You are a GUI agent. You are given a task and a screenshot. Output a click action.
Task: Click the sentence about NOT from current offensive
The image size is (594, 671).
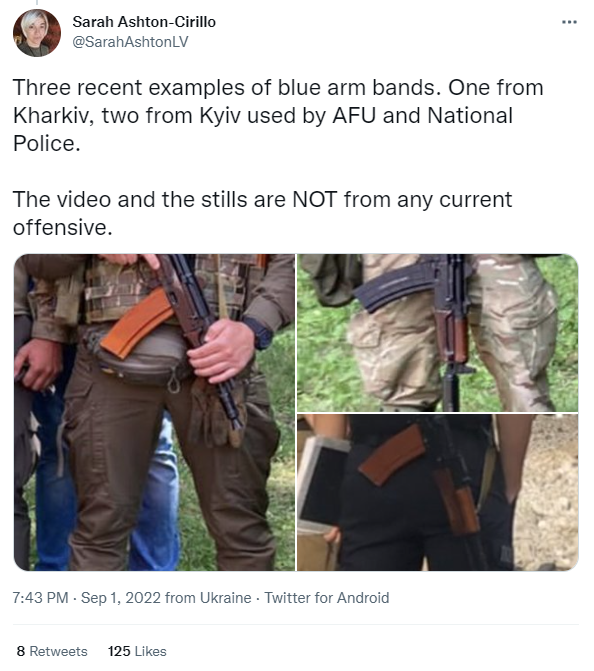tap(262, 213)
